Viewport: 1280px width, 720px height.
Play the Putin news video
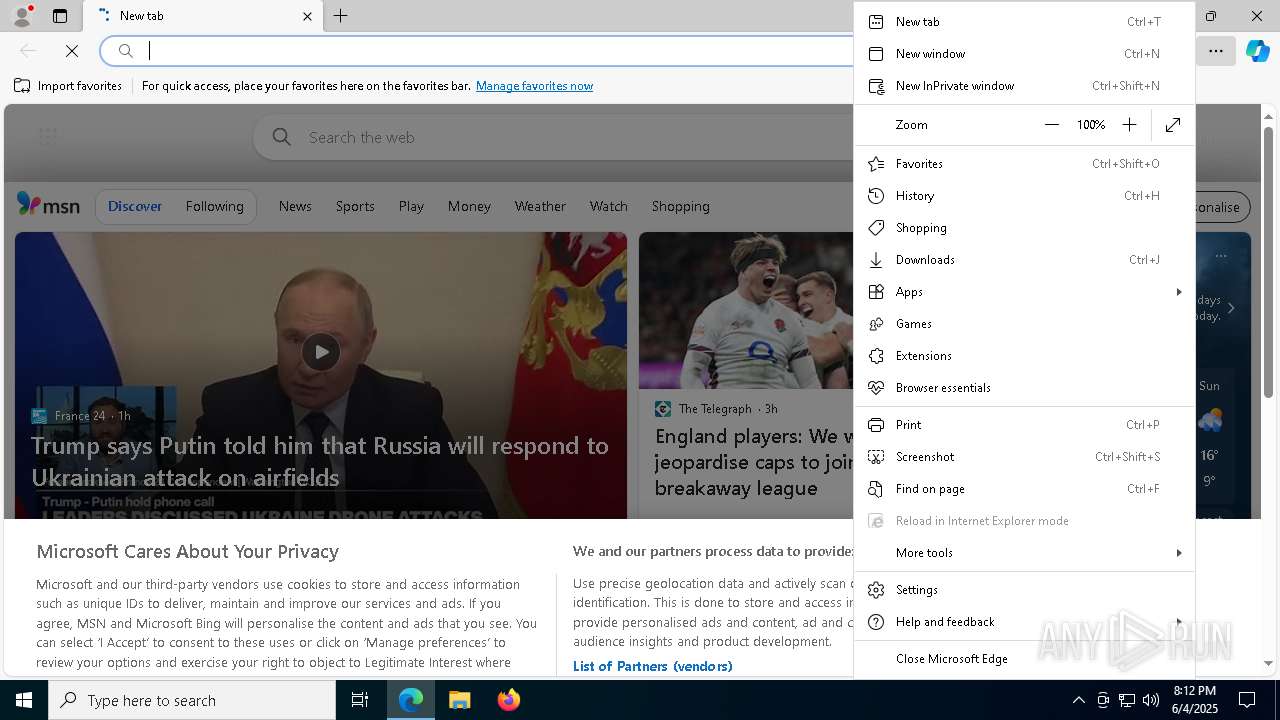(321, 352)
